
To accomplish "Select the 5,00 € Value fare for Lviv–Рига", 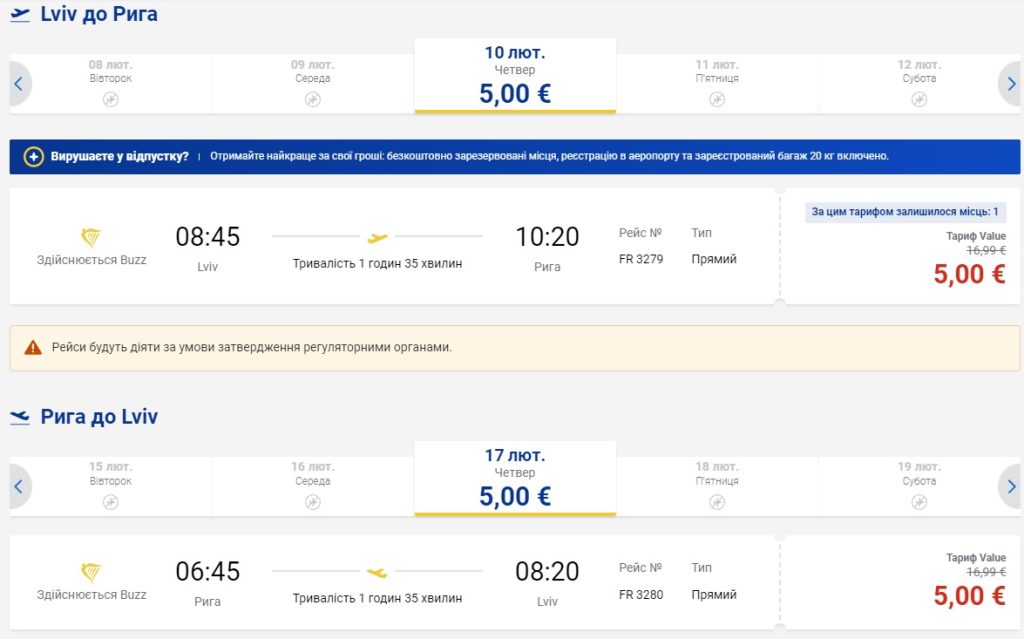I will click(x=968, y=274).
